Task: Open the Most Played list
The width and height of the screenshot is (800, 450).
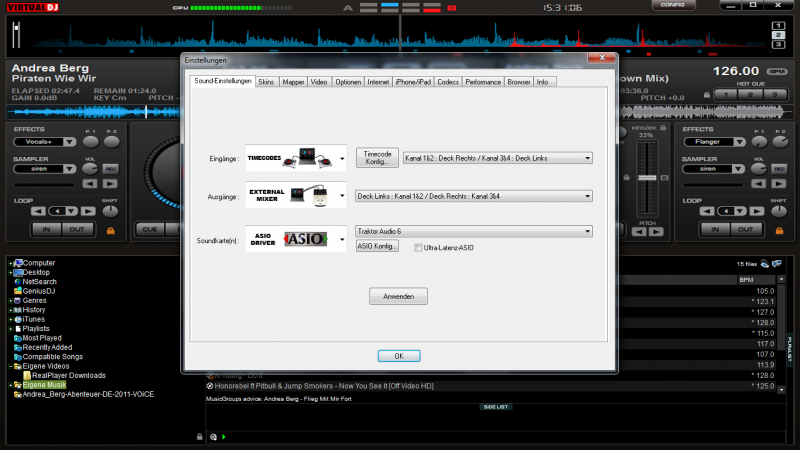Action: [x=42, y=338]
